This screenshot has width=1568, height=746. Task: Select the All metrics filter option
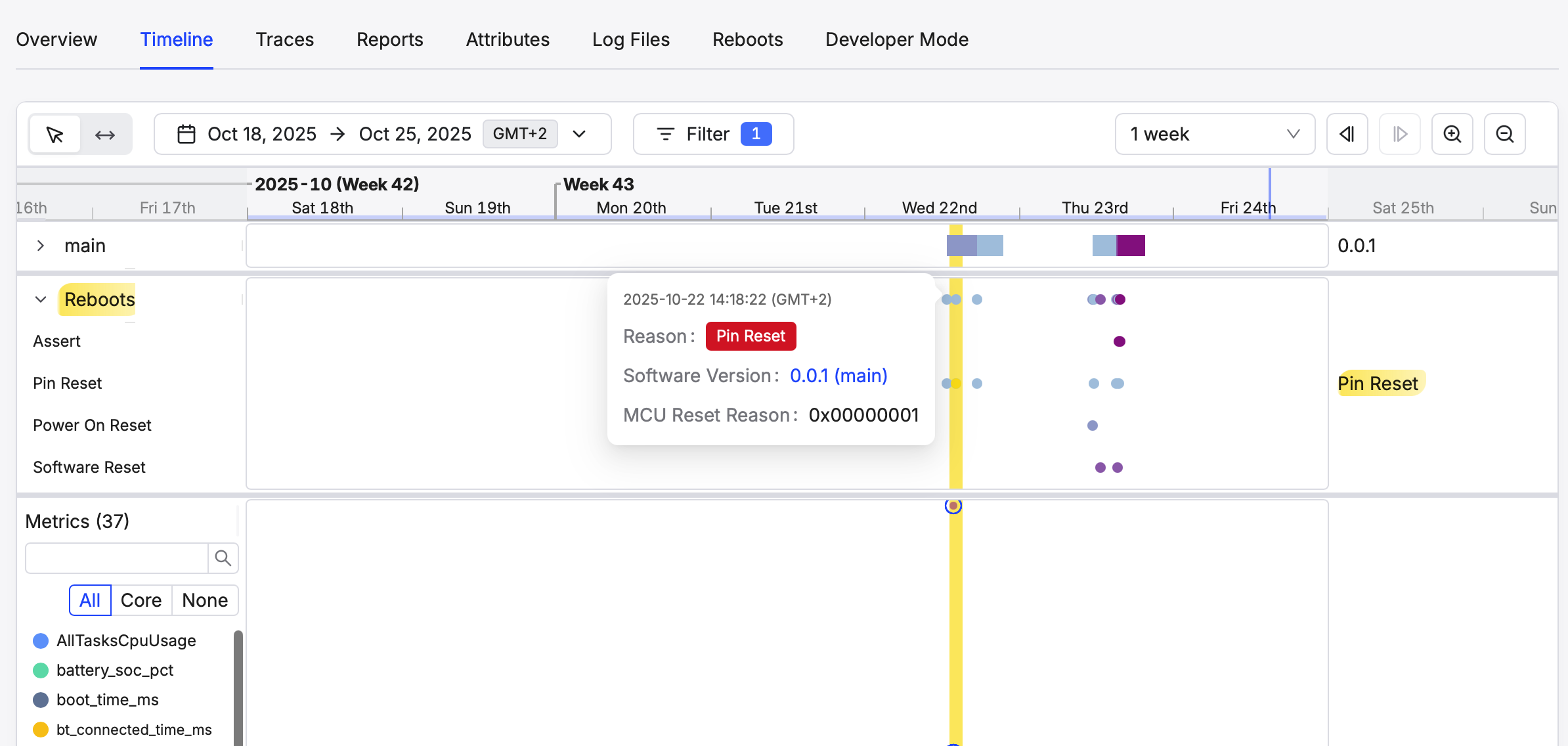pyautogui.click(x=90, y=600)
